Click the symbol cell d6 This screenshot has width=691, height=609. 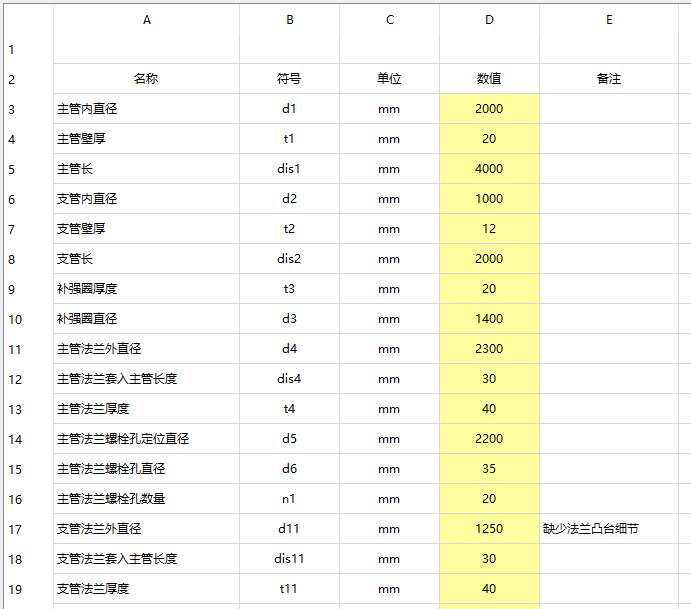pos(289,469)
